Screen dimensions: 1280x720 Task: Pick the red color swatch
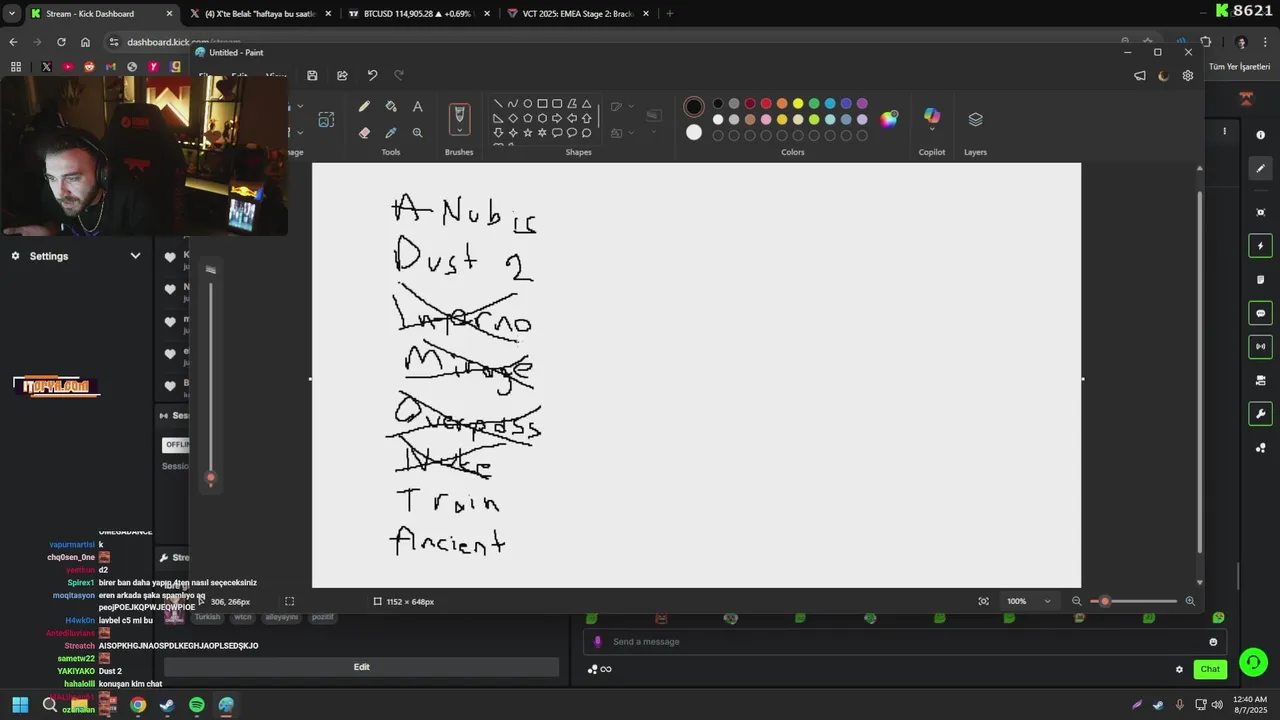(766, 103)
